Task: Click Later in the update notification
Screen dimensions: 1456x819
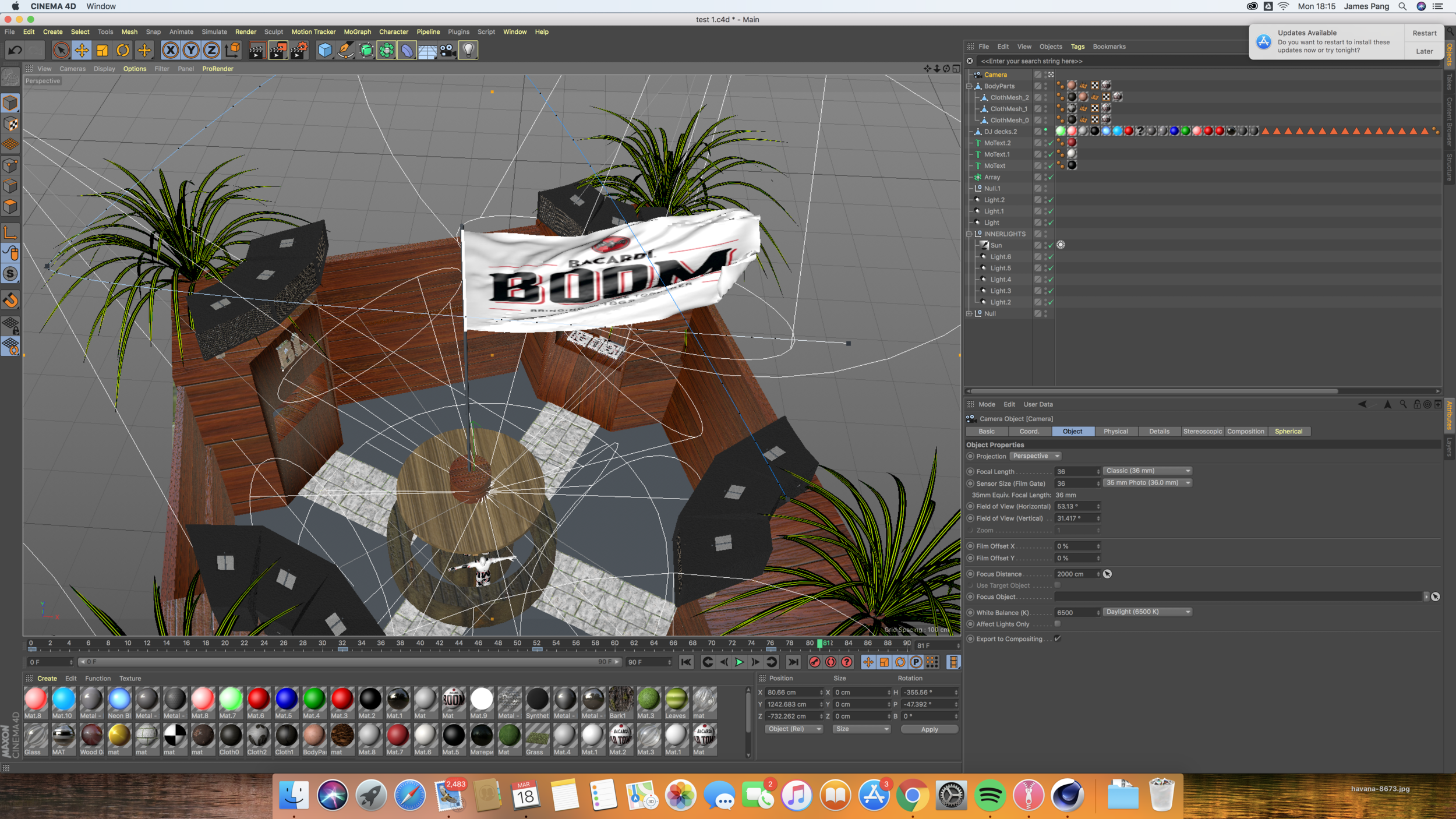Action: click(1424, 51)
